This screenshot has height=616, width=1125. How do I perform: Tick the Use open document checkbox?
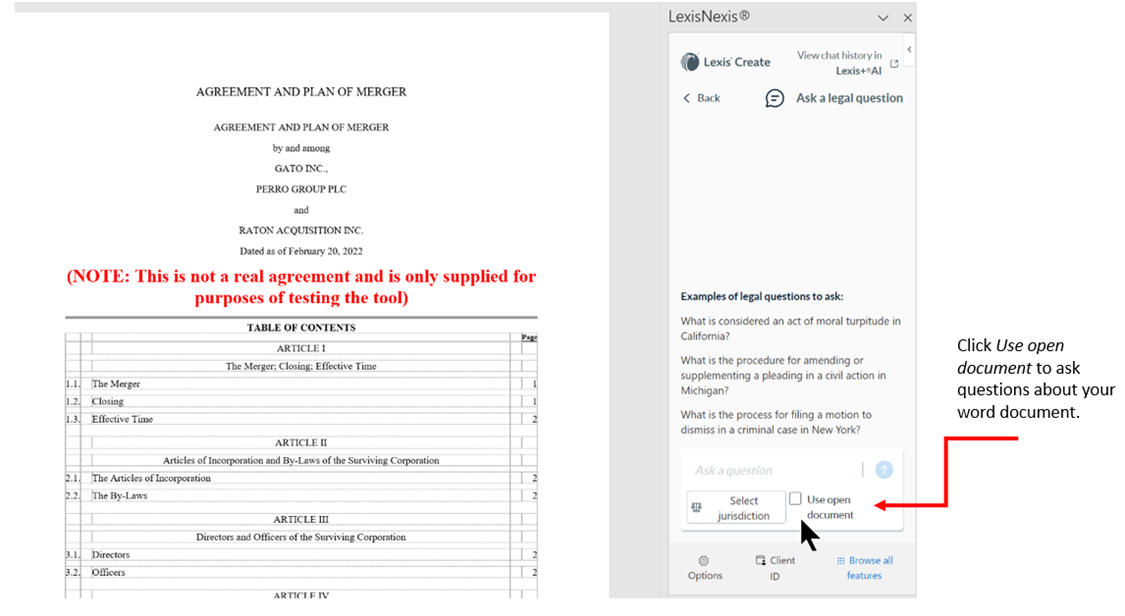(x=795, y=498)
